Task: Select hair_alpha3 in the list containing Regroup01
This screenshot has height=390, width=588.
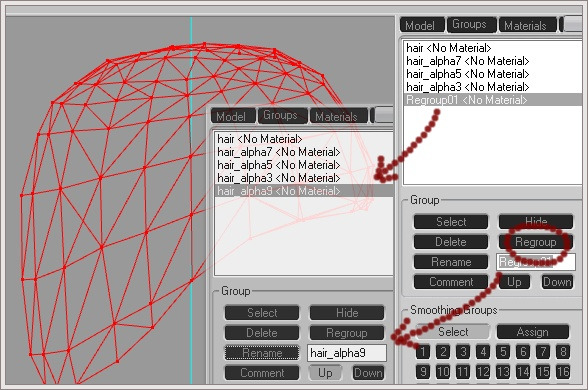Action: coord(467,87)
